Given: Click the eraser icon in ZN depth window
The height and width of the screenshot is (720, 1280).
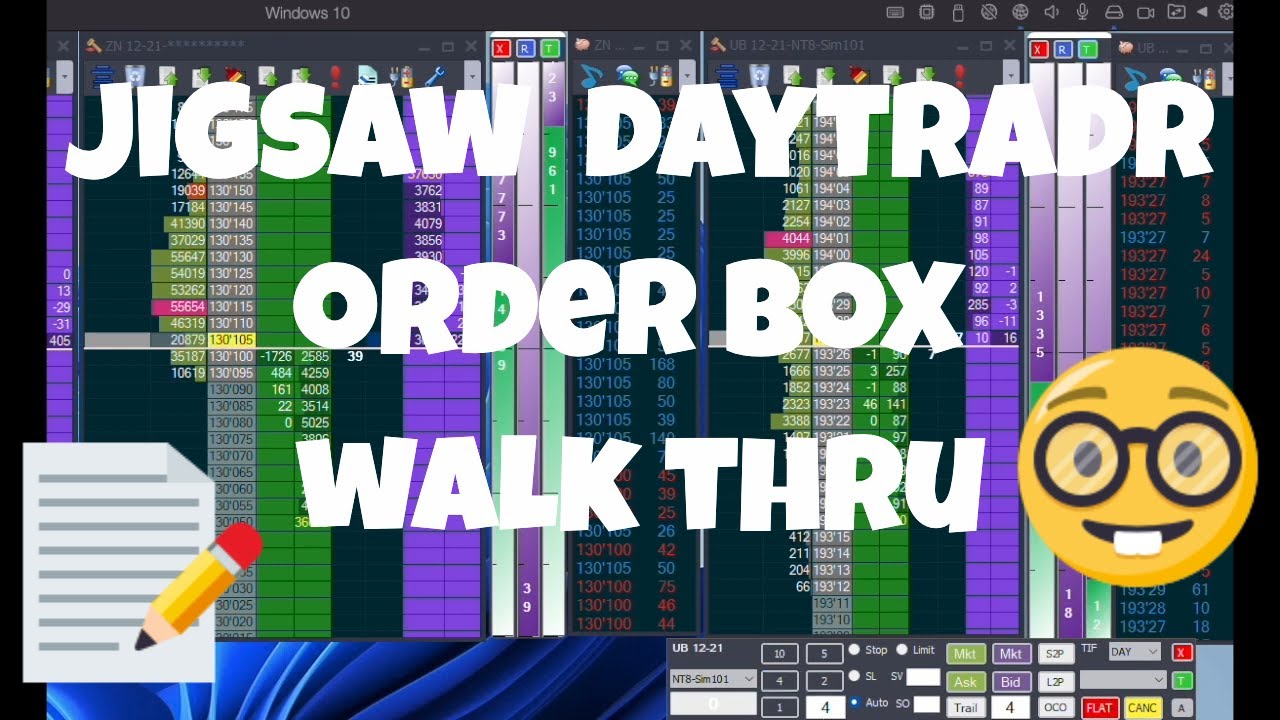Looking at the screenshot, I should (x=235, y=76).
